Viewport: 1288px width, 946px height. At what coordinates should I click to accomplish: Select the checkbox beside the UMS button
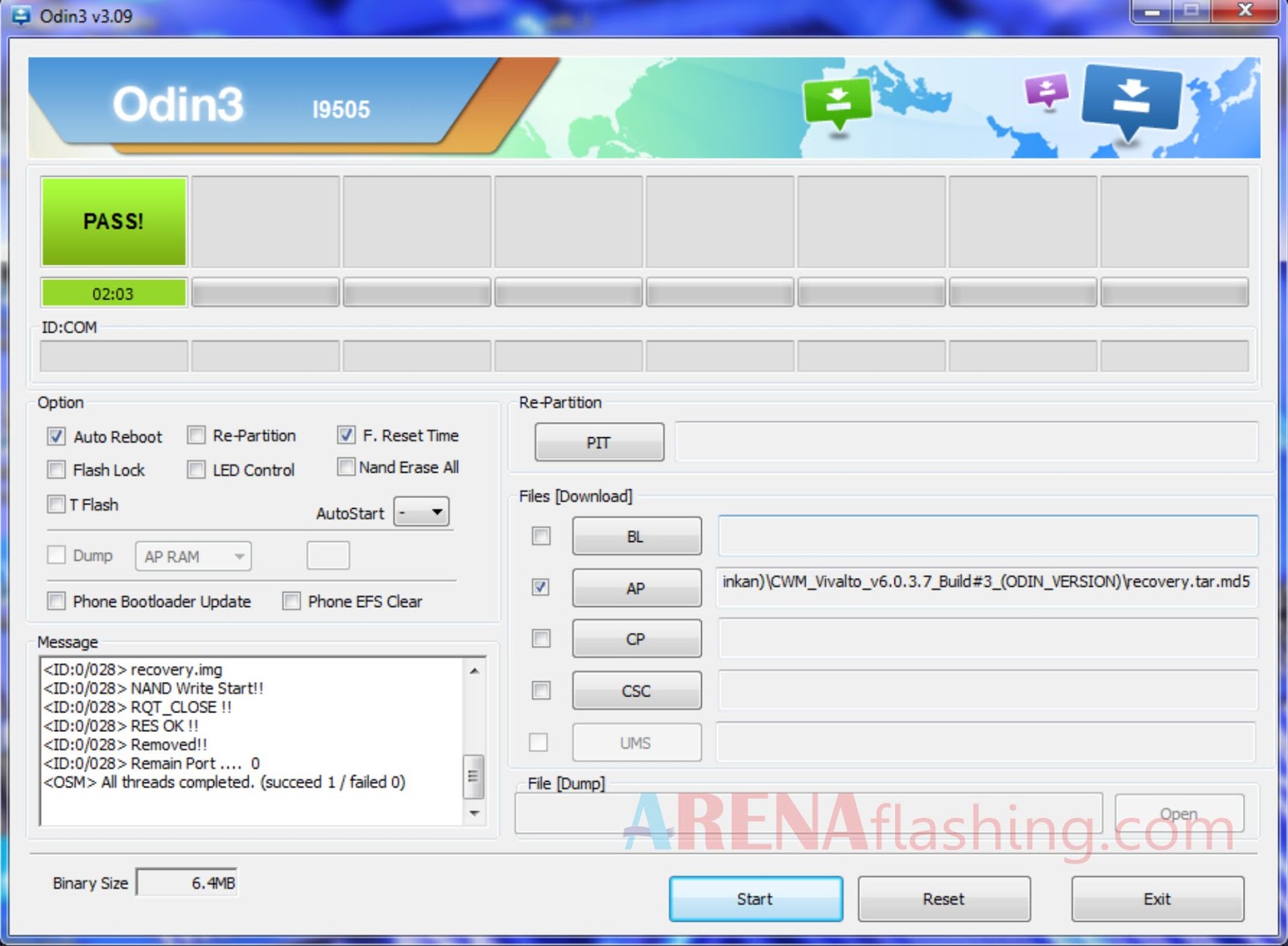pyautogui.click(x=539, y=742)
